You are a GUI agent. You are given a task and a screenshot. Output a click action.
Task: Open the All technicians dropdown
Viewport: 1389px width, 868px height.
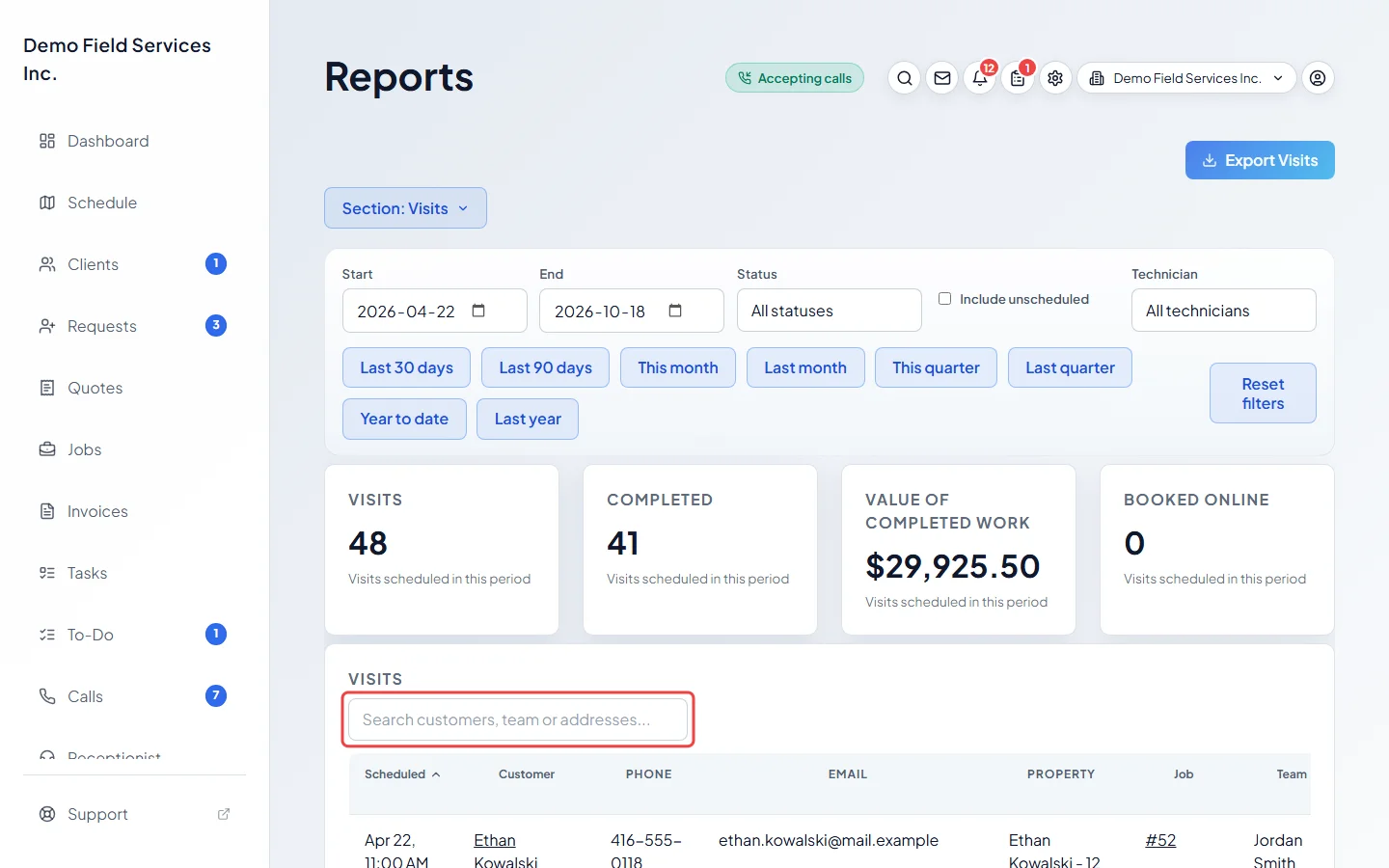(x=1224, y=311)
